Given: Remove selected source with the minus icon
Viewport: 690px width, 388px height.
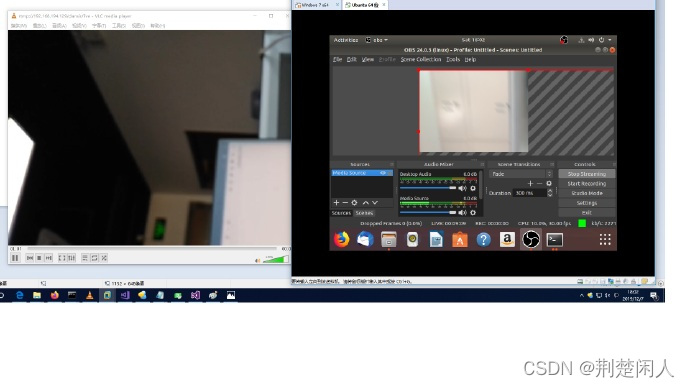Looking at the screenshot, I should [345, 203].
